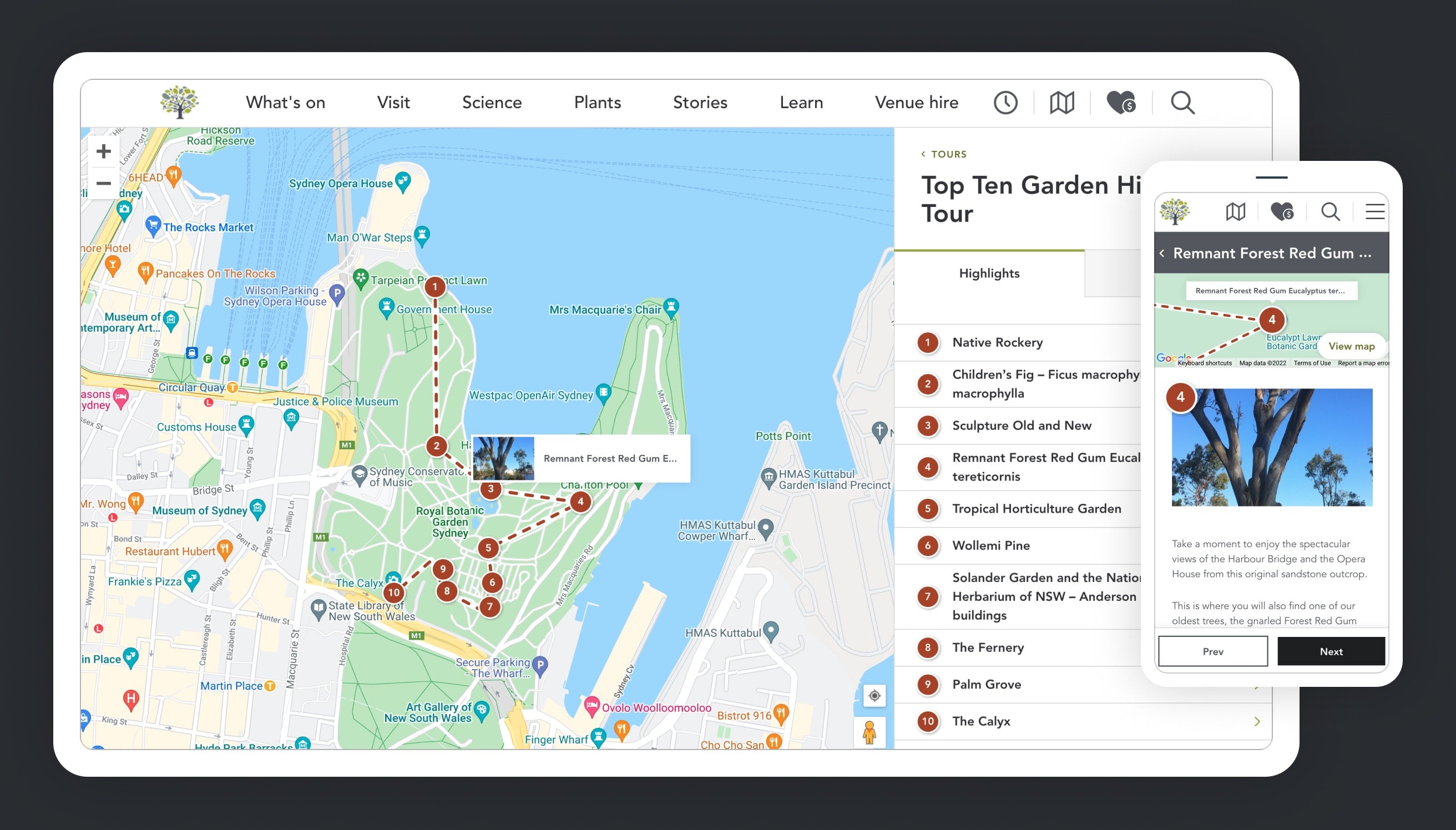Select the map icon in the header
This screenshot has height=830, width=1456.
coord(1061,103)
